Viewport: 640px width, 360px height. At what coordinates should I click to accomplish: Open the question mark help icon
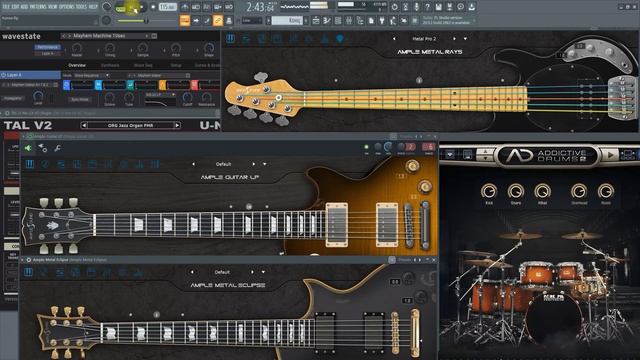click(427, 7)
